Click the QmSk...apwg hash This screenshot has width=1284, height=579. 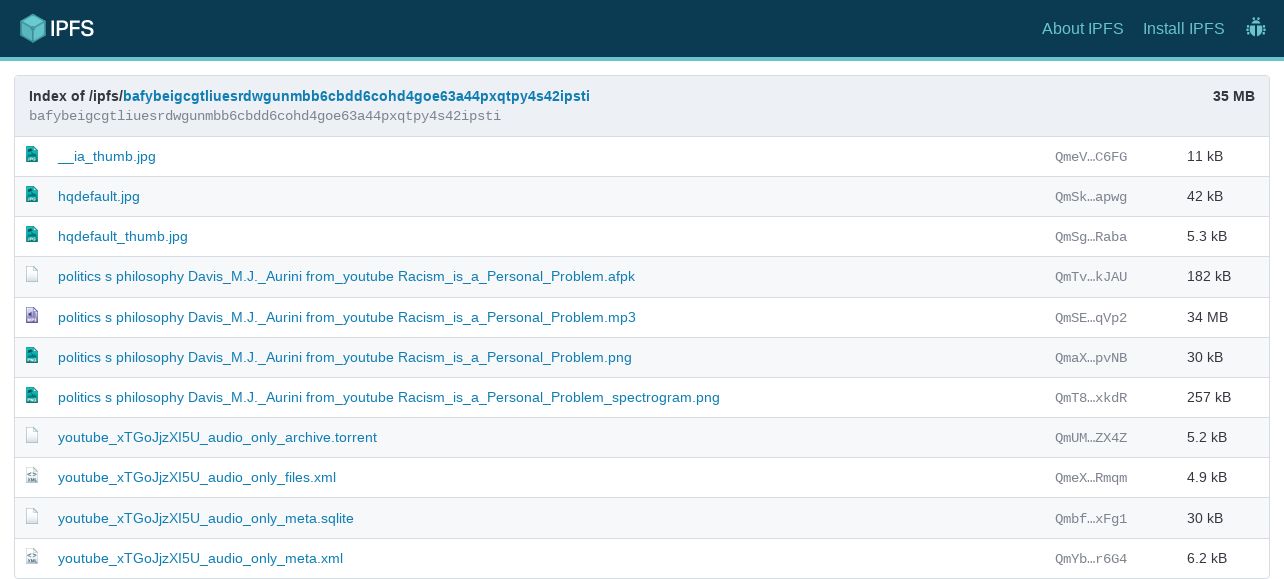1091,196
